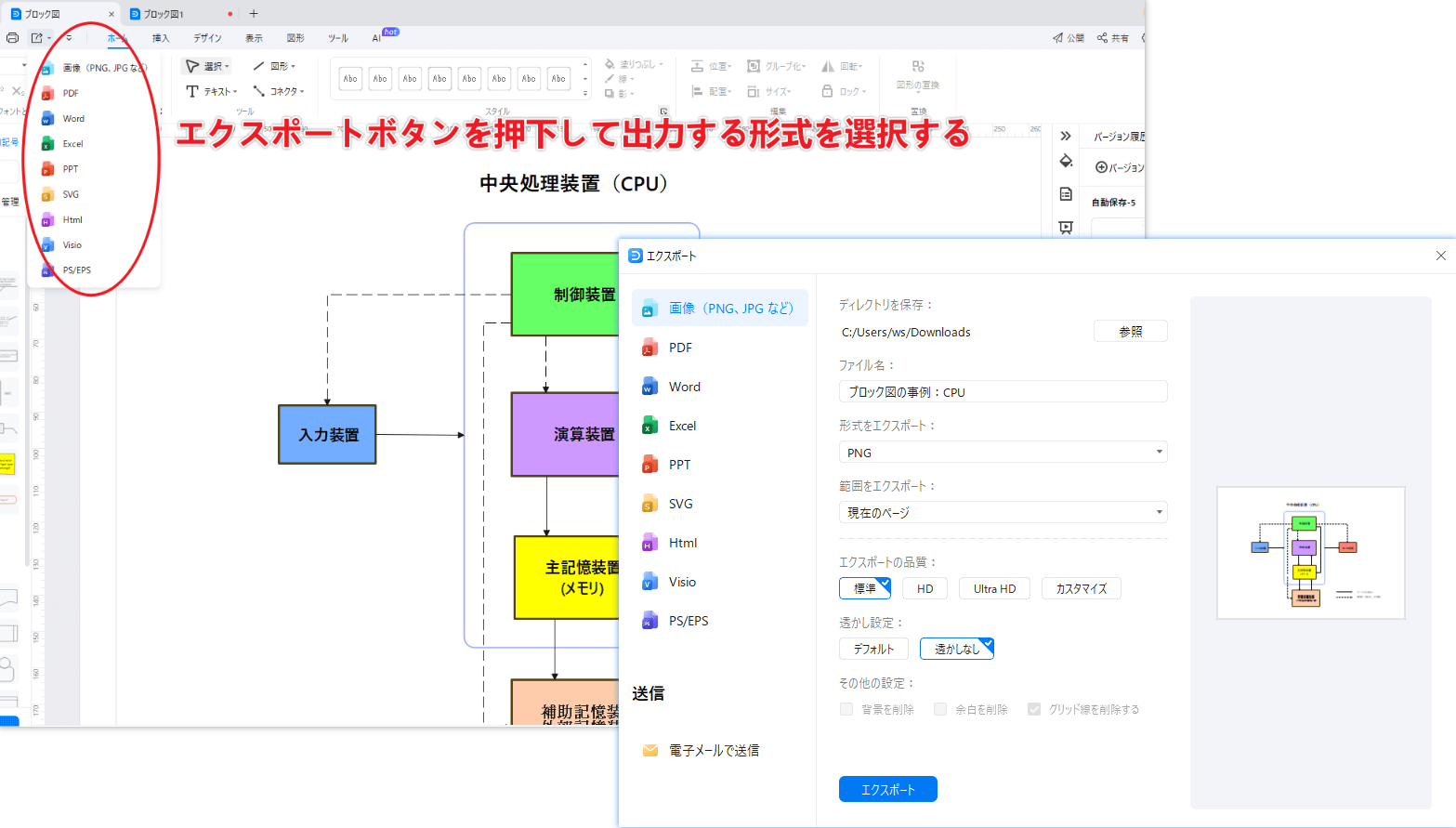
Task: Open the fill bucket panel icon on right sidebar
Action: [x=1066, y=161]
